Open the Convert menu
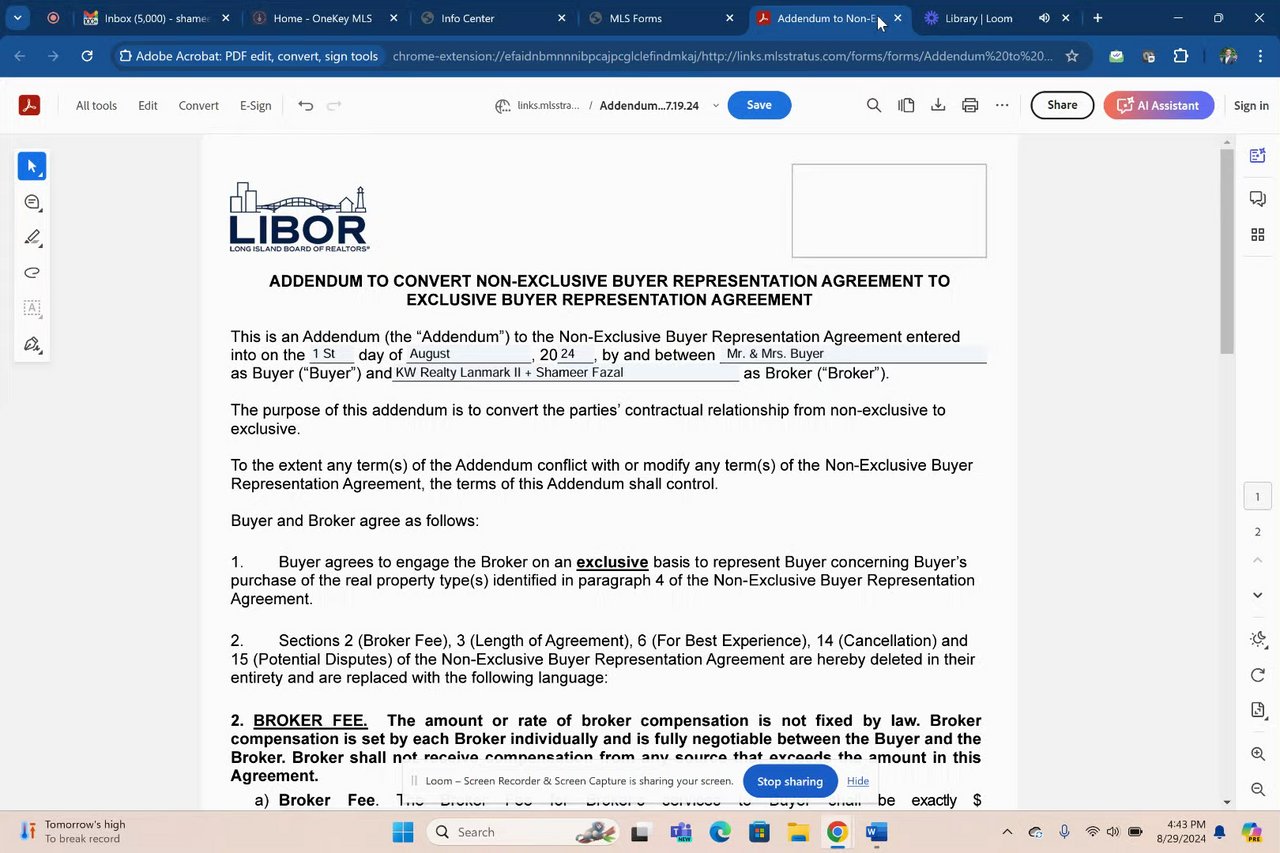This screenshot has width=1280, height=853. [x=198, y=105]
